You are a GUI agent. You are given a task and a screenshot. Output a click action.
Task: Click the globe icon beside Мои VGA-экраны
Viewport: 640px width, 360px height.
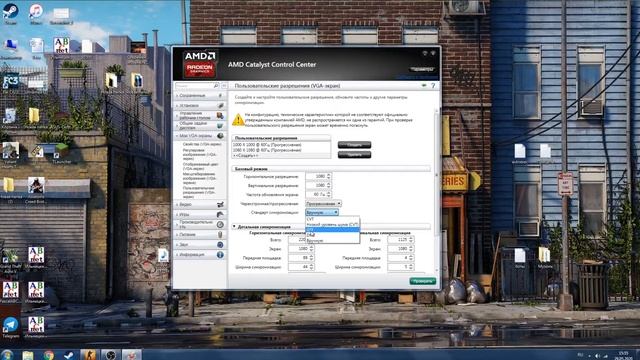tap(220, 136)
